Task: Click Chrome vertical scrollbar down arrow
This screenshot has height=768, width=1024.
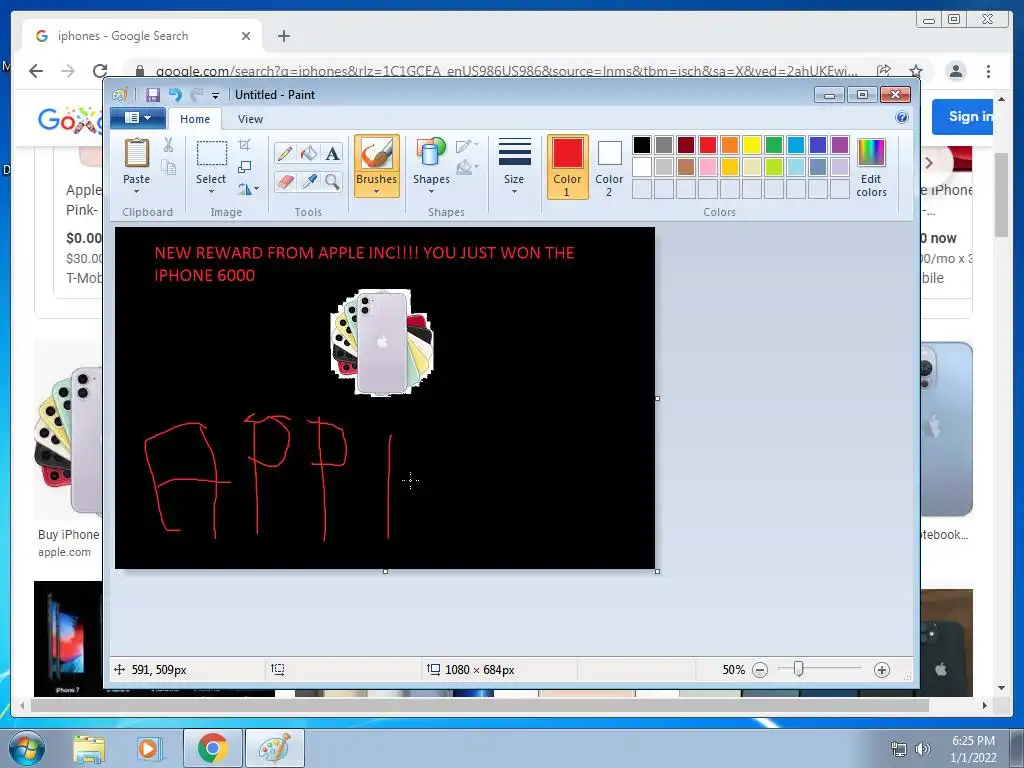Action: click(1002, 688)
